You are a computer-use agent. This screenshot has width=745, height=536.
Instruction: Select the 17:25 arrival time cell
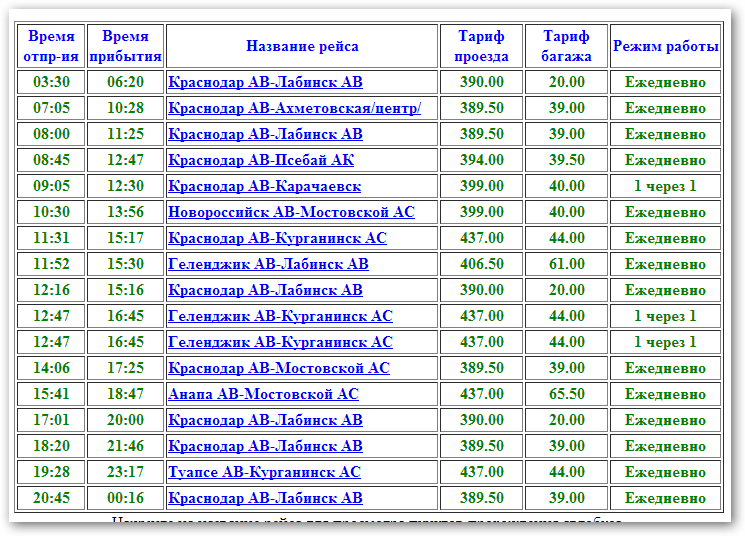tap(125, 368)
